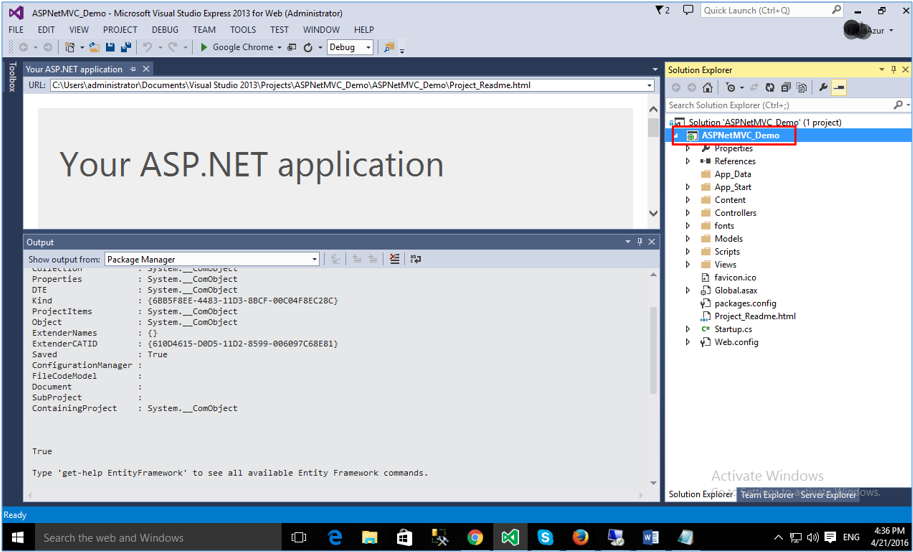Open Google Chrome from the taskbar
Screen dimensions: 913x552
click(475, 537)
